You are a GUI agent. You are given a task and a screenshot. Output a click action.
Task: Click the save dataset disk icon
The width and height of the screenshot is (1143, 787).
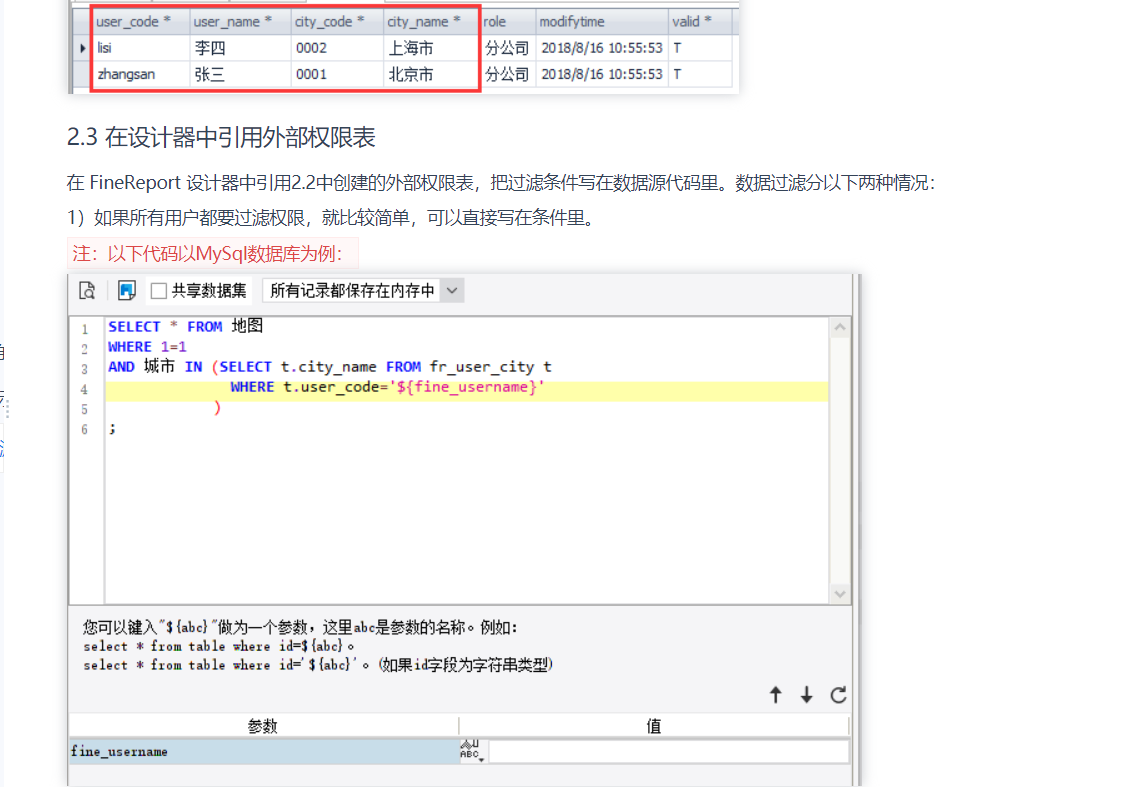(x=126, y=291)
